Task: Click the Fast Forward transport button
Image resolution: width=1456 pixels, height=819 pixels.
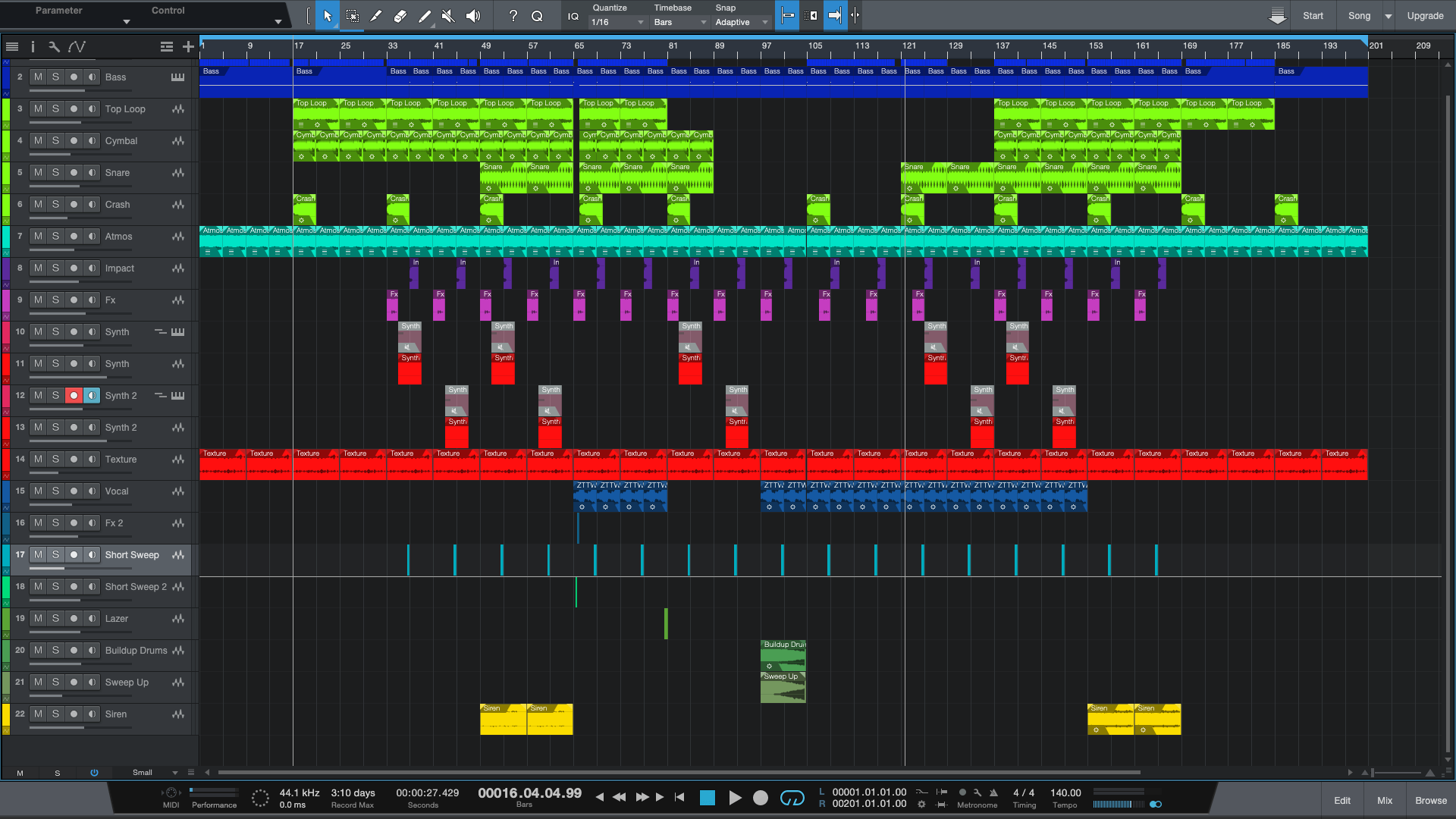Action: [642, 798]
